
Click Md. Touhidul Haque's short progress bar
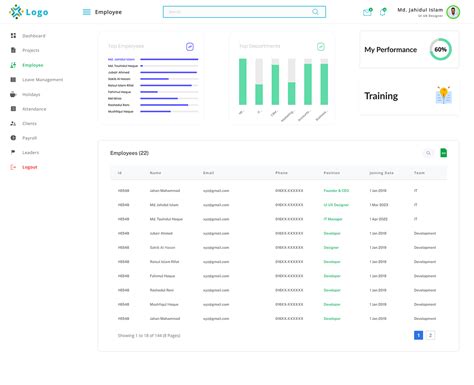coord(169,66)
